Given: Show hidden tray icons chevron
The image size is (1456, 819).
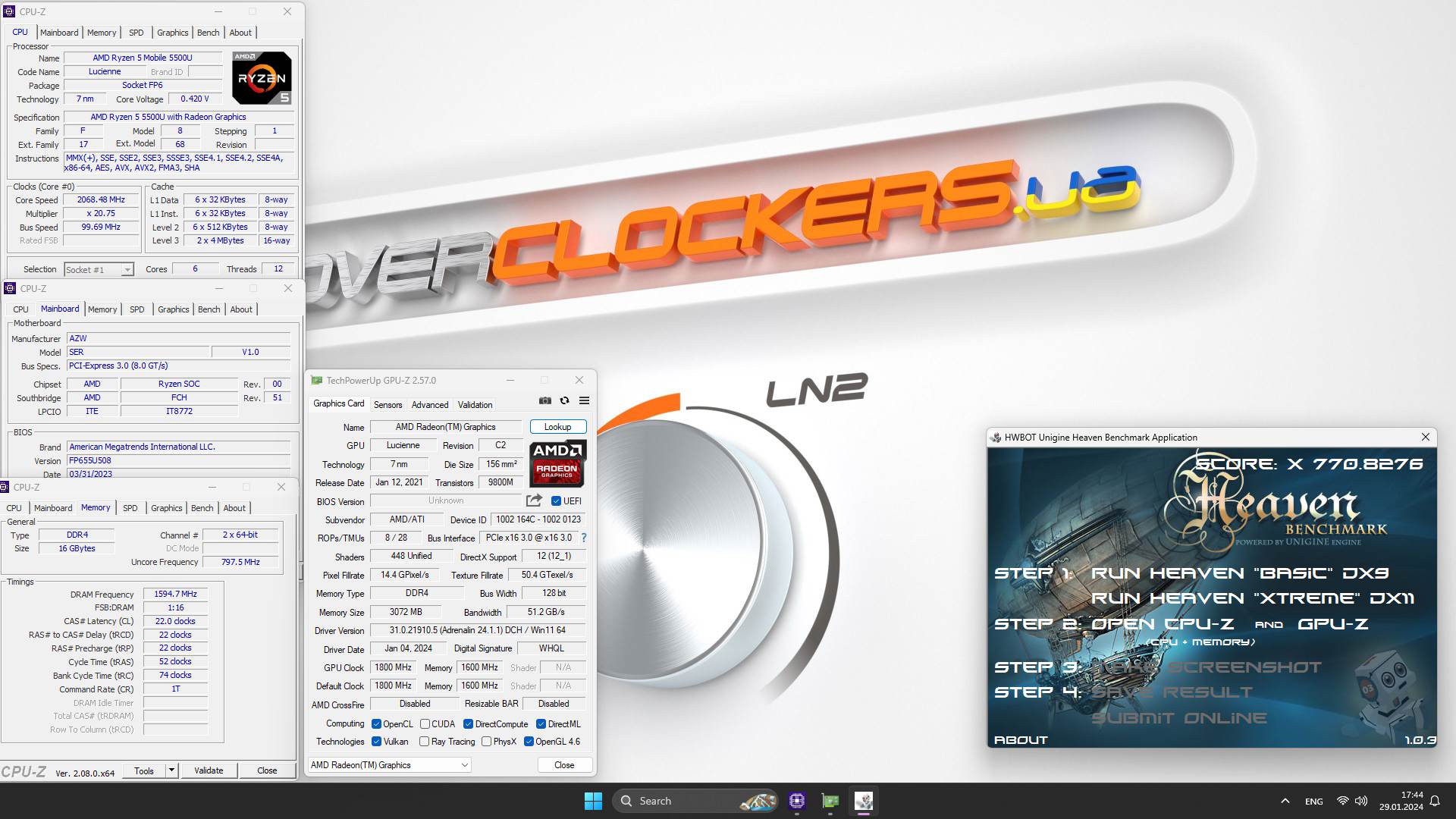Looking at the screenshot, I should click(1285, 801).
